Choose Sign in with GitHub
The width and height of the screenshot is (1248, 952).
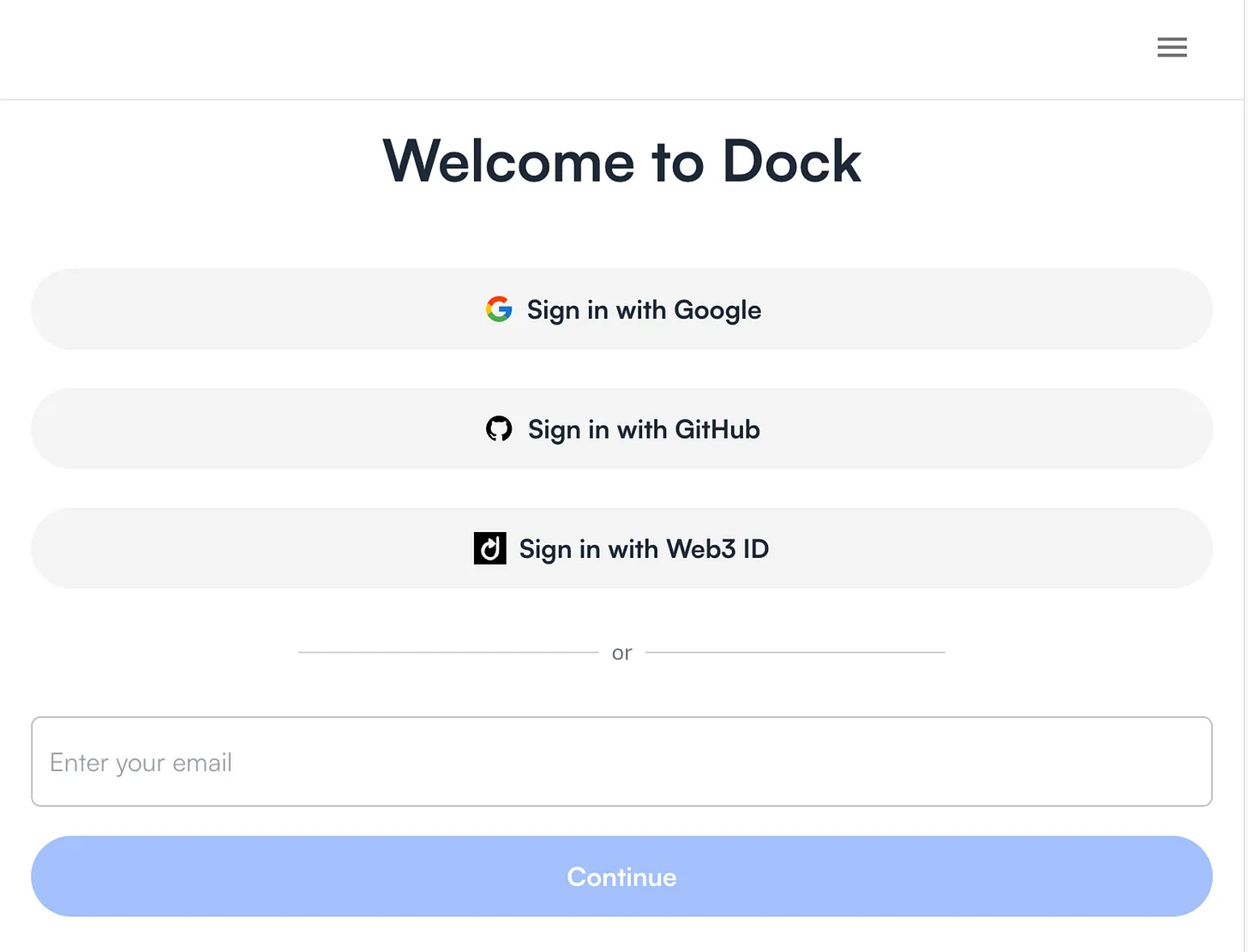[x=621, y=428]
